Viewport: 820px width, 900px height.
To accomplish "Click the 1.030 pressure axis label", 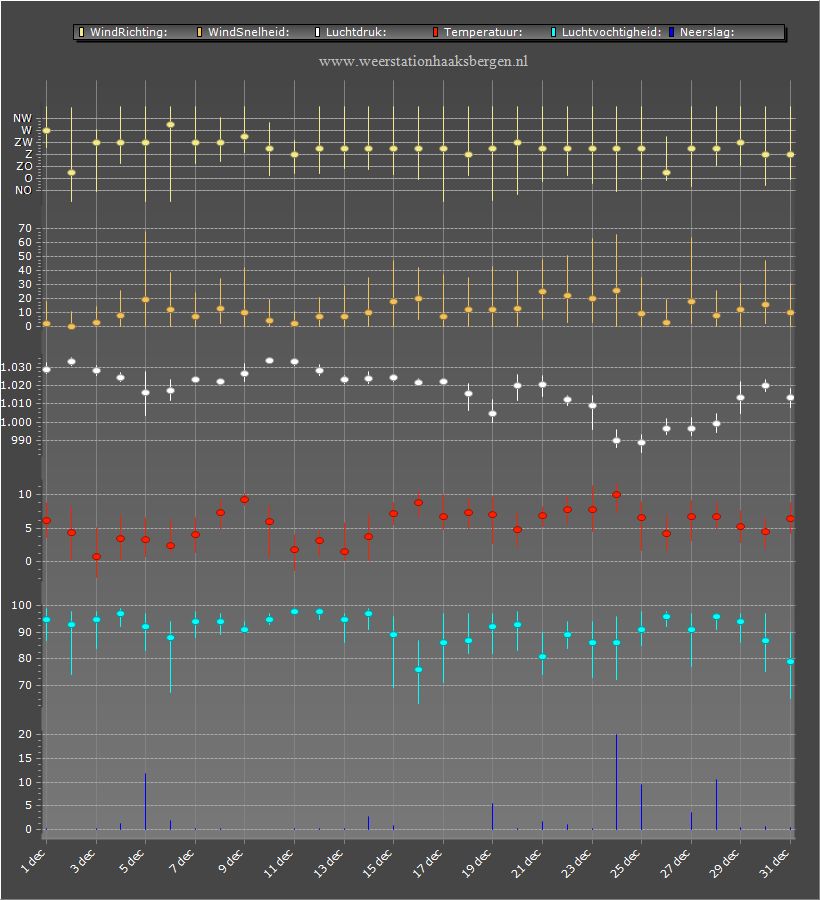I will pyautogui.click(x=16, y=367).
